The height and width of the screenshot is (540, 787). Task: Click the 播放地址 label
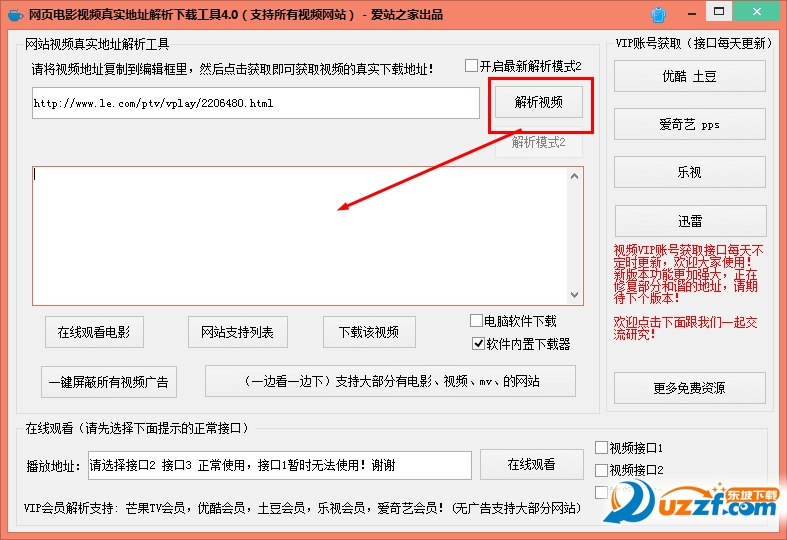click(53, 466)
